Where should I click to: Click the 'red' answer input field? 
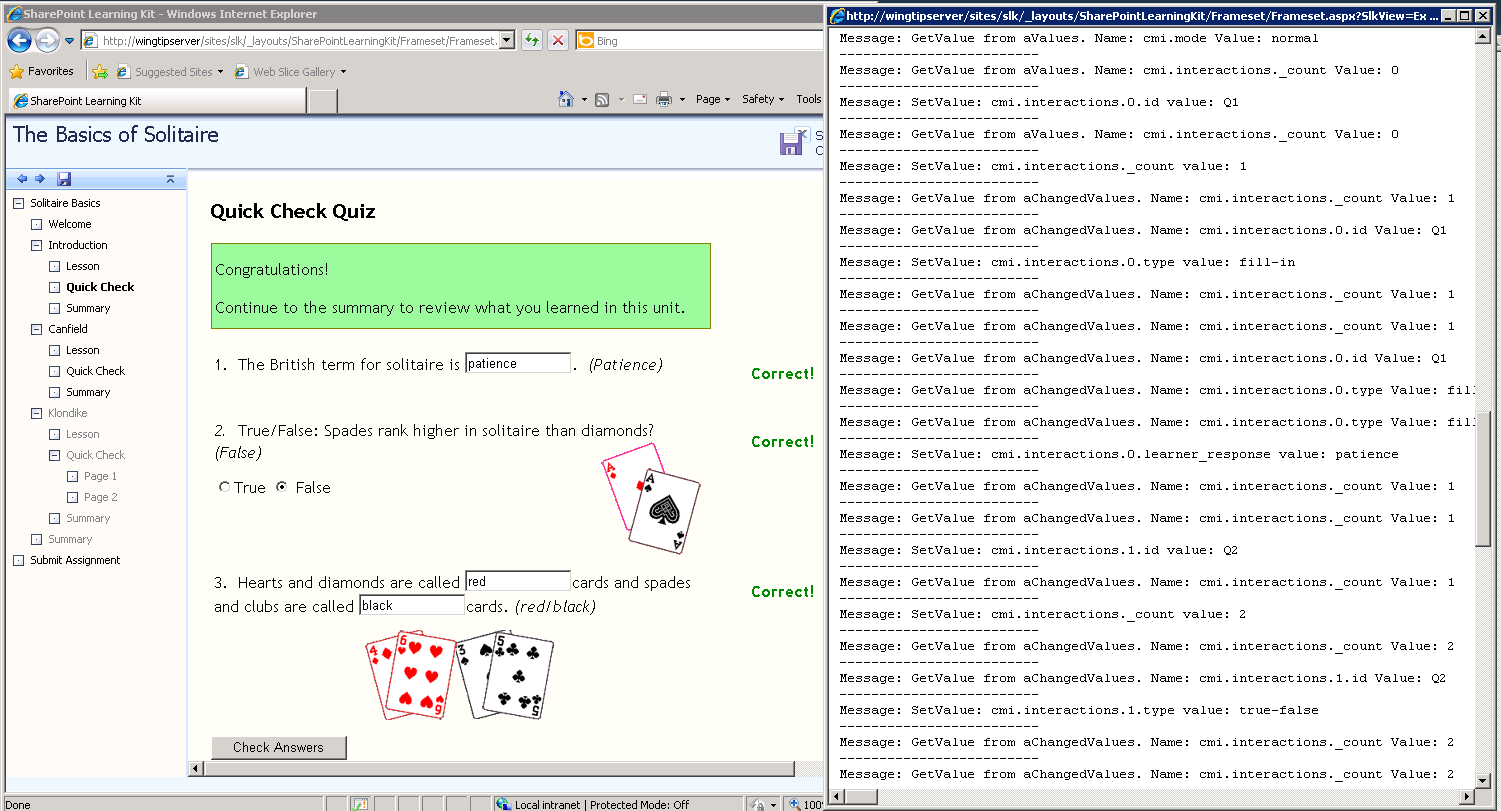point(518,582)
